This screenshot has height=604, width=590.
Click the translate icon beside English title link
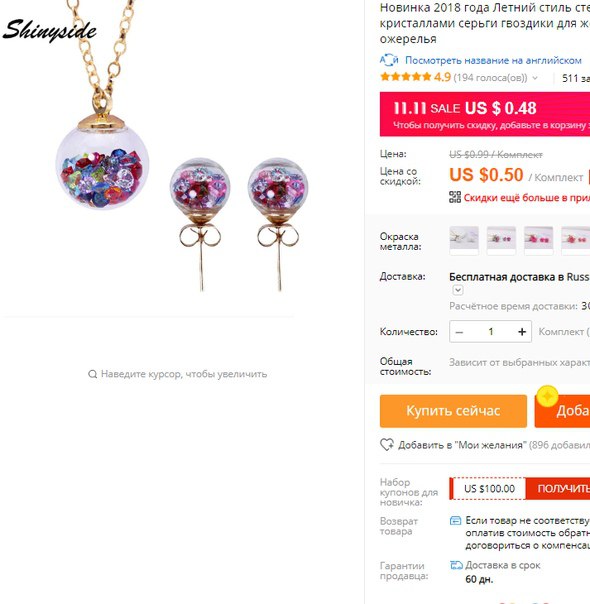(389, 60)
